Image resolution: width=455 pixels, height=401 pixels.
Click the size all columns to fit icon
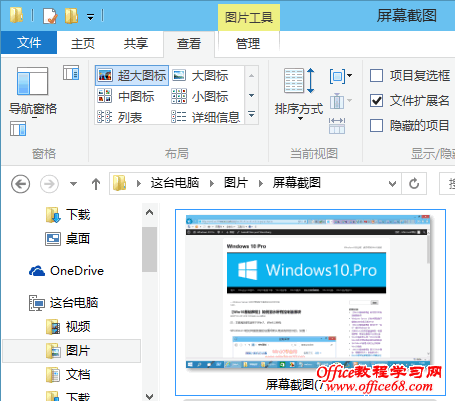tap(337, 126)
